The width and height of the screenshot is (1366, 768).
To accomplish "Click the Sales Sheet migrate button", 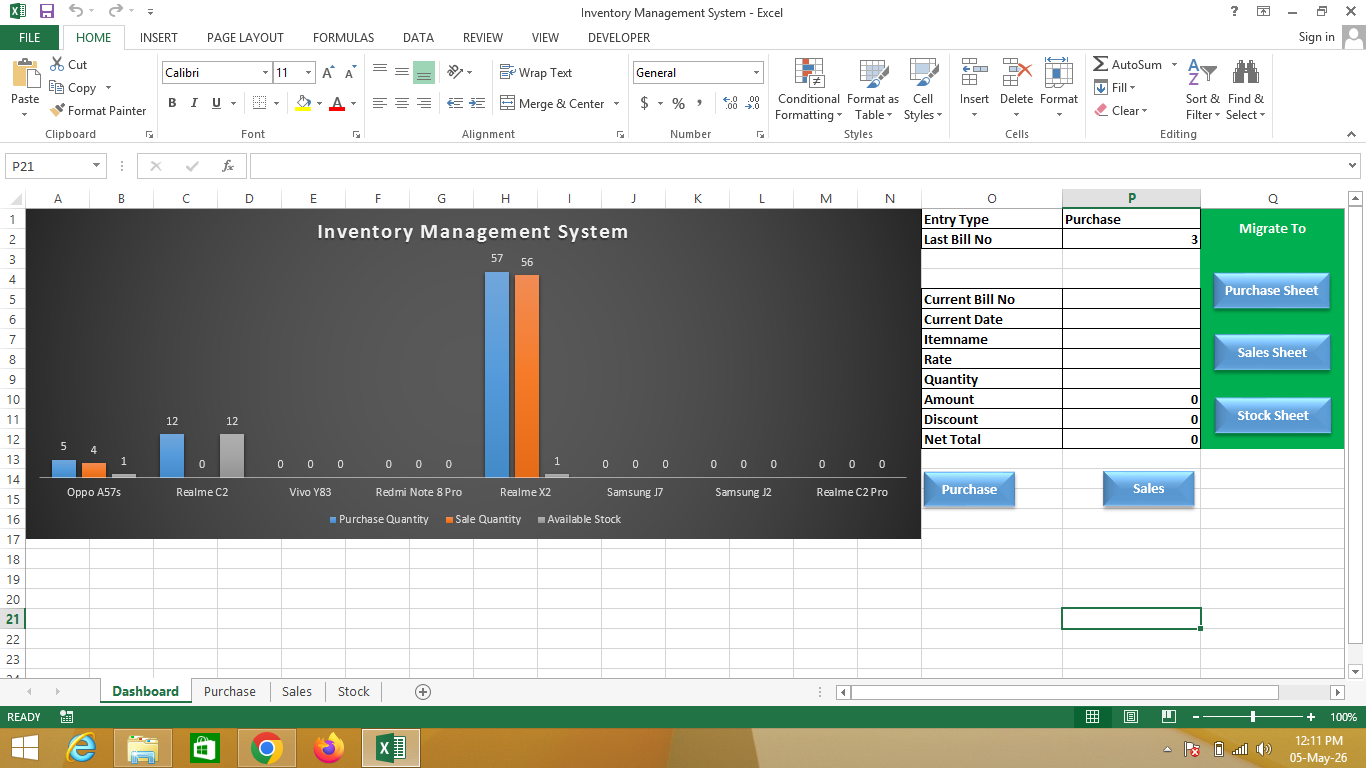I will click(1272, 353).
